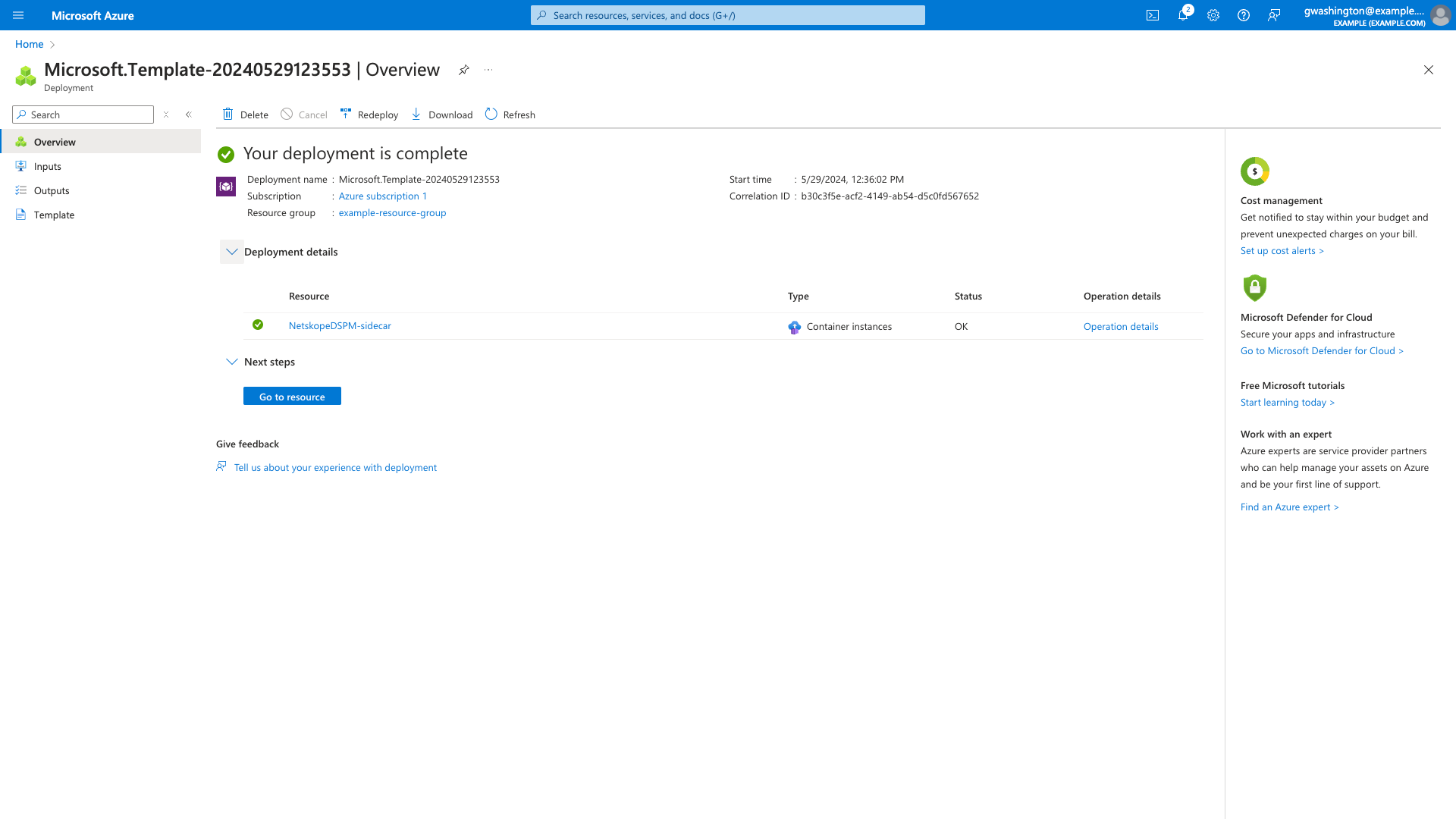1456x819 pixels.
Task: Close the deployment overview blade
Action: [1429, 70]
